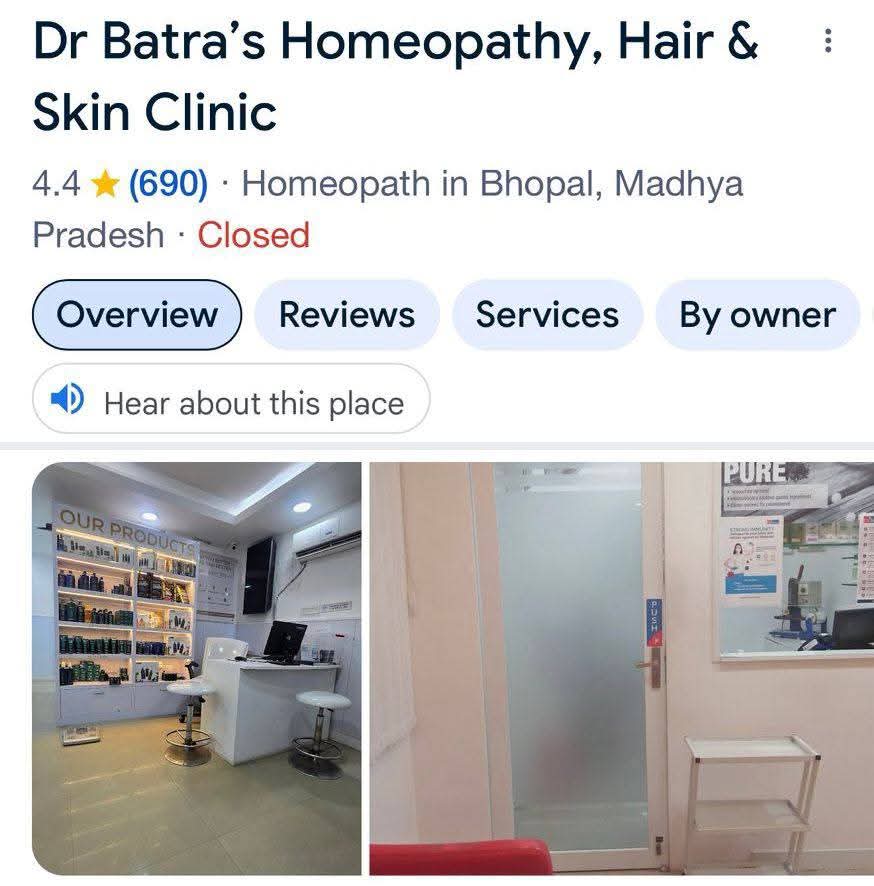The width and height of the screenshot is (874, 886).
Task: Open the Services tab
Action: click(547, 315)
